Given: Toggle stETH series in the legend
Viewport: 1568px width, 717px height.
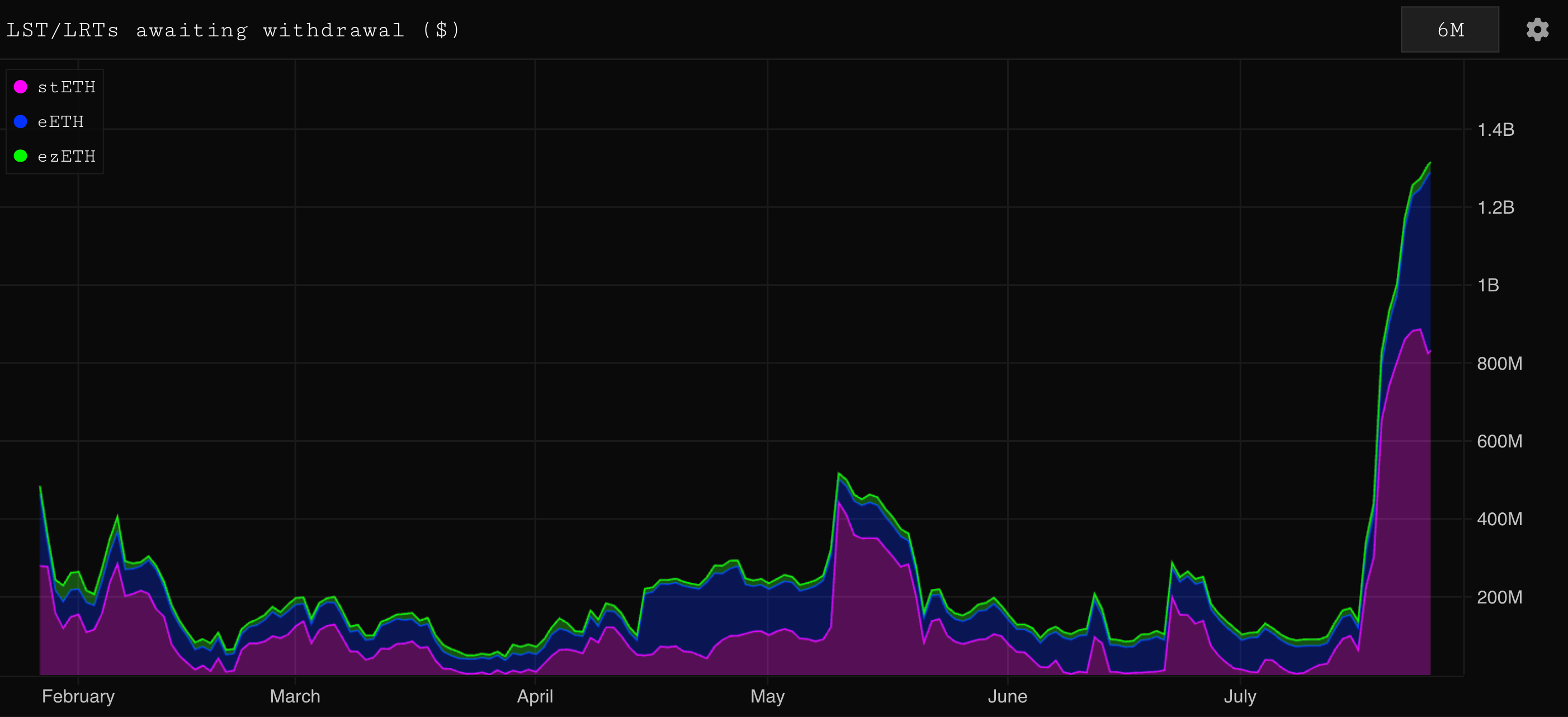Looking at the screenshot, I should (x=67, y=87).
